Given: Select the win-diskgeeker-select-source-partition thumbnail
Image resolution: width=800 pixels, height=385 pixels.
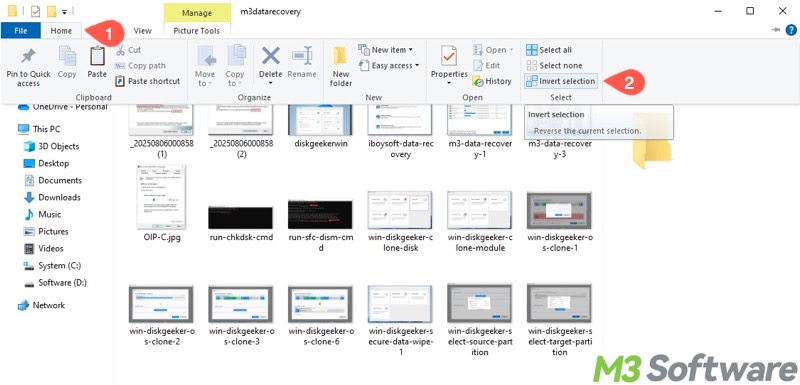Looking at the screenshot, I should point(480,304).
